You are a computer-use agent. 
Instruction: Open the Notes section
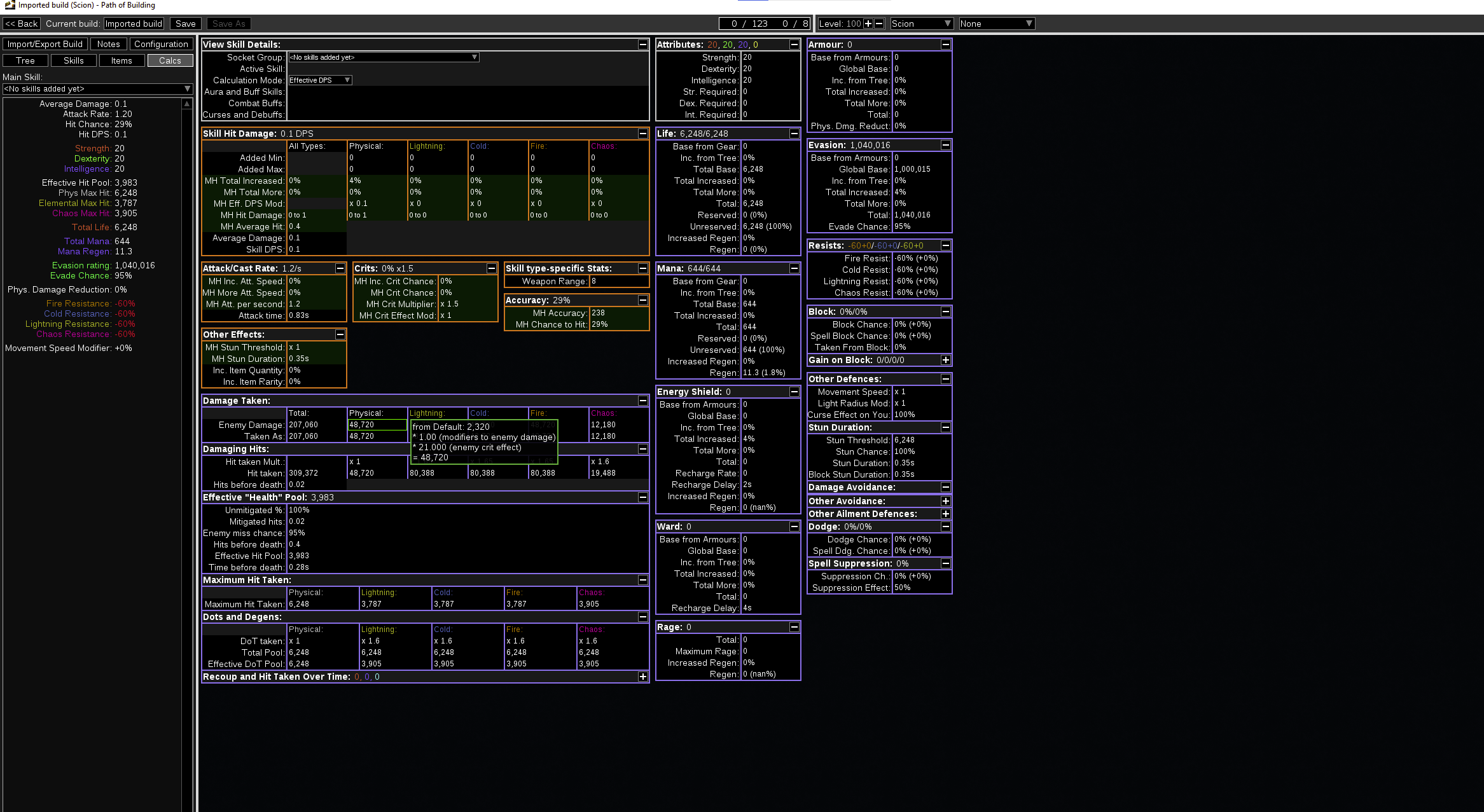[108, 44]
